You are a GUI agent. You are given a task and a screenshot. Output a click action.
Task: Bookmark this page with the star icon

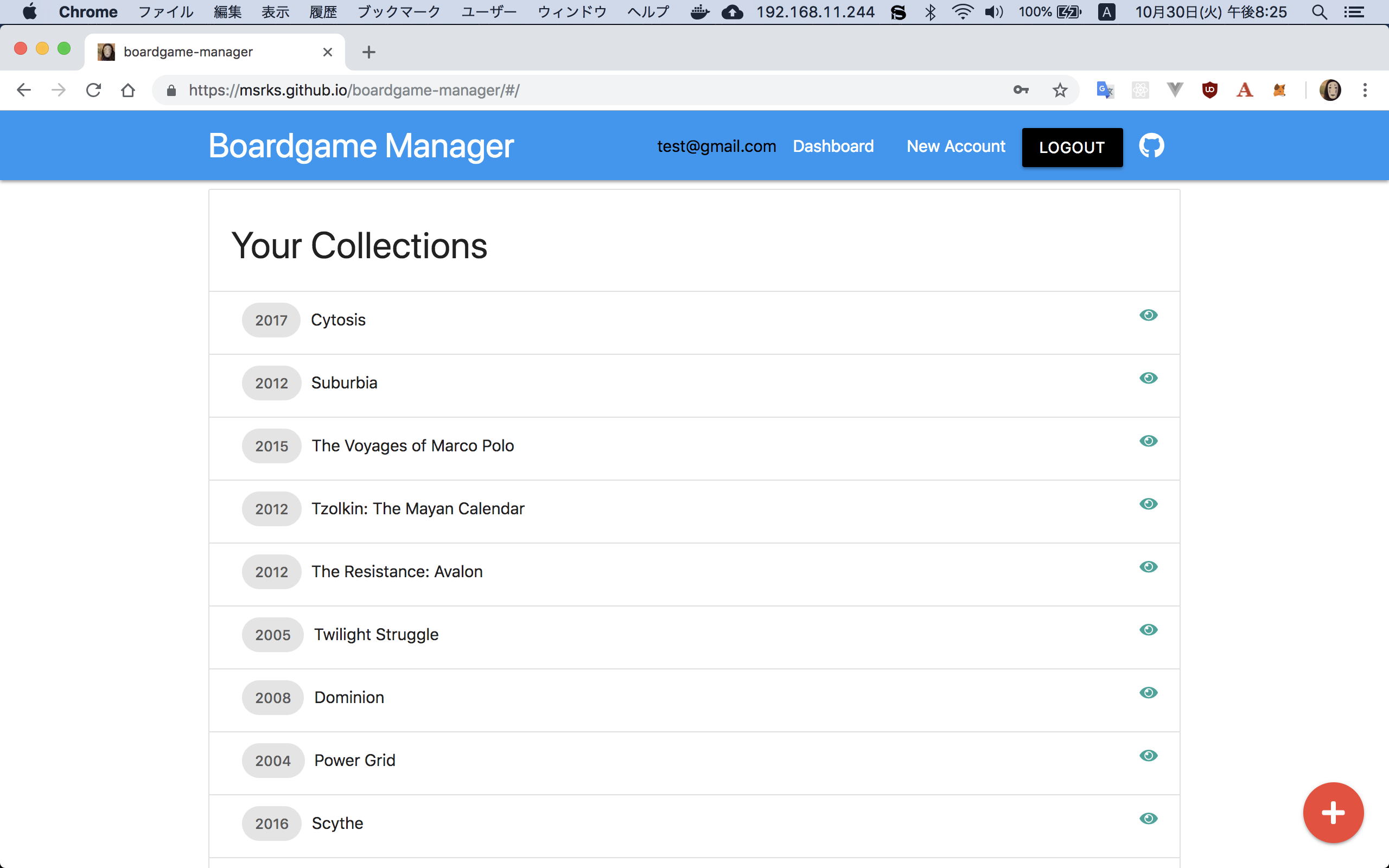pyautogui.click(x=1060, y=90)
